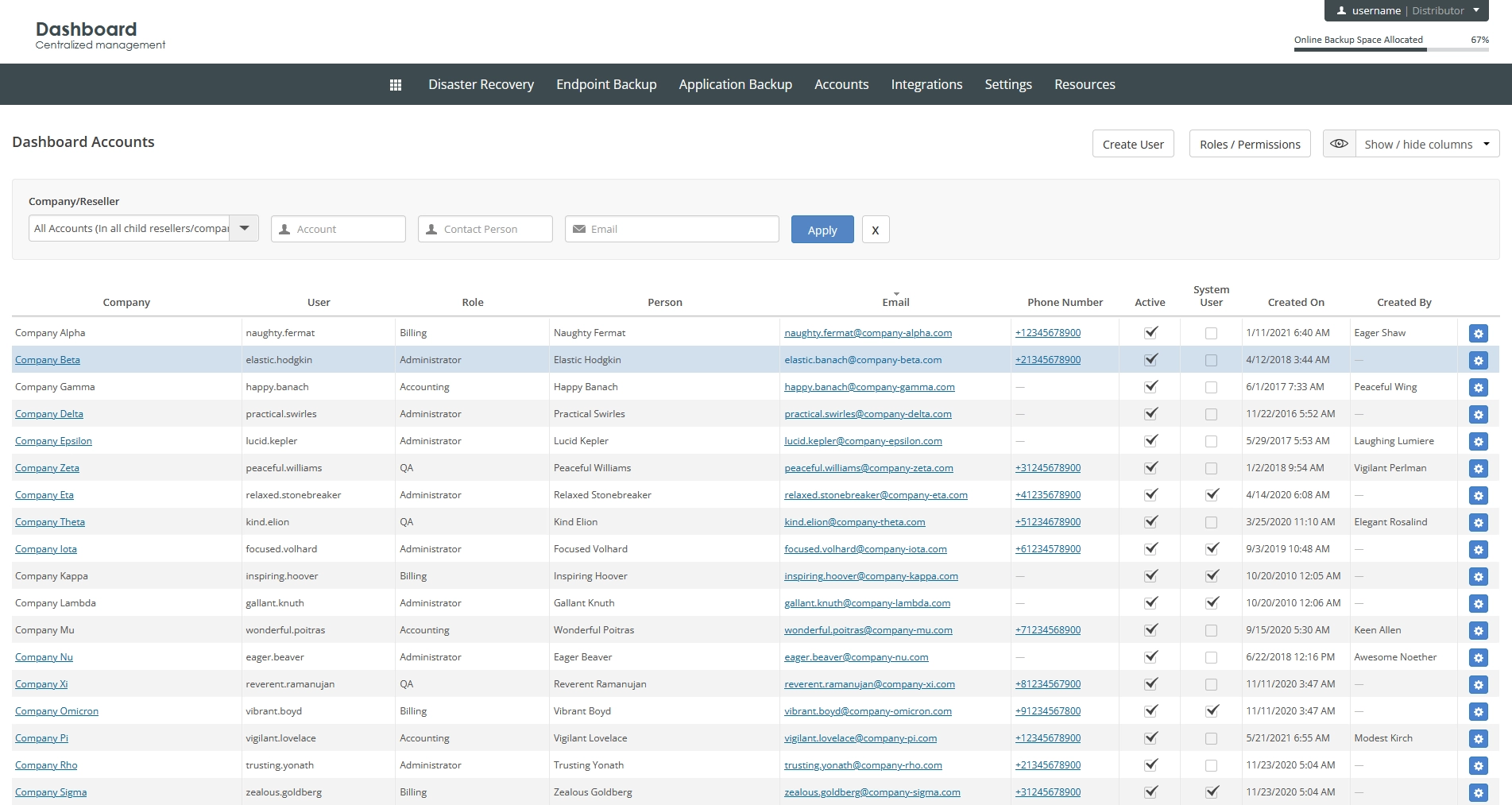Open gear settings for Company Beta row

1478,361
